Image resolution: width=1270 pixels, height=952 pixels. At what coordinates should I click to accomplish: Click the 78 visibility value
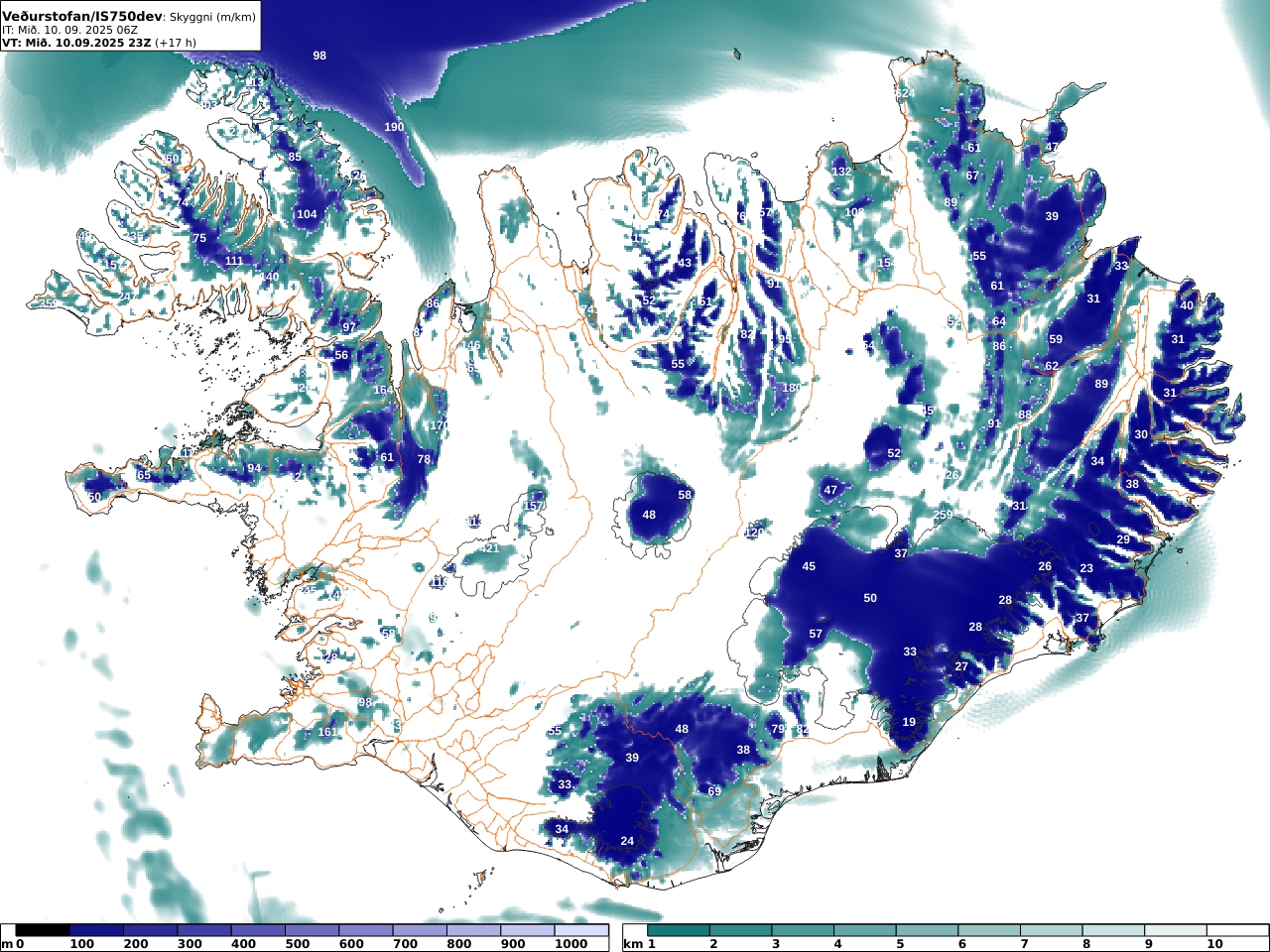pyautogui.click(x=424, y=459)
